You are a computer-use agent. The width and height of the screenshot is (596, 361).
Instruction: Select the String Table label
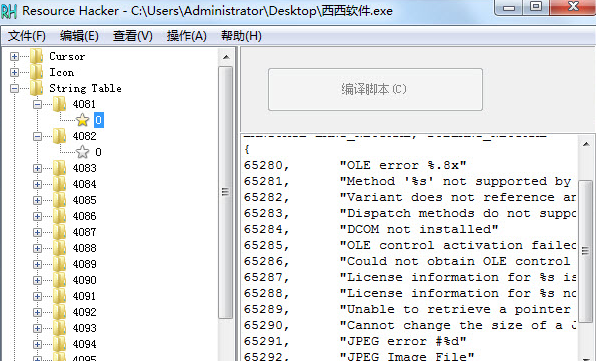[86, 89]
